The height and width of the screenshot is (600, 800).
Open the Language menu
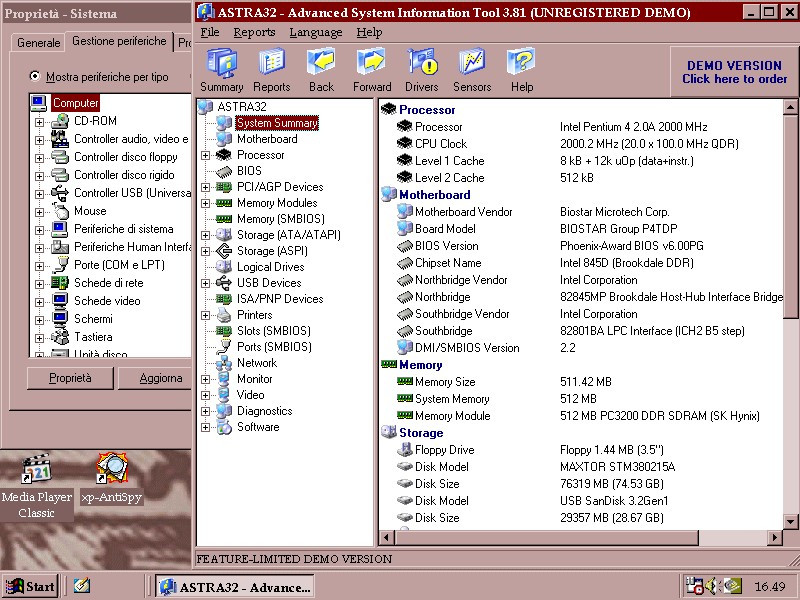coord(315,32)
